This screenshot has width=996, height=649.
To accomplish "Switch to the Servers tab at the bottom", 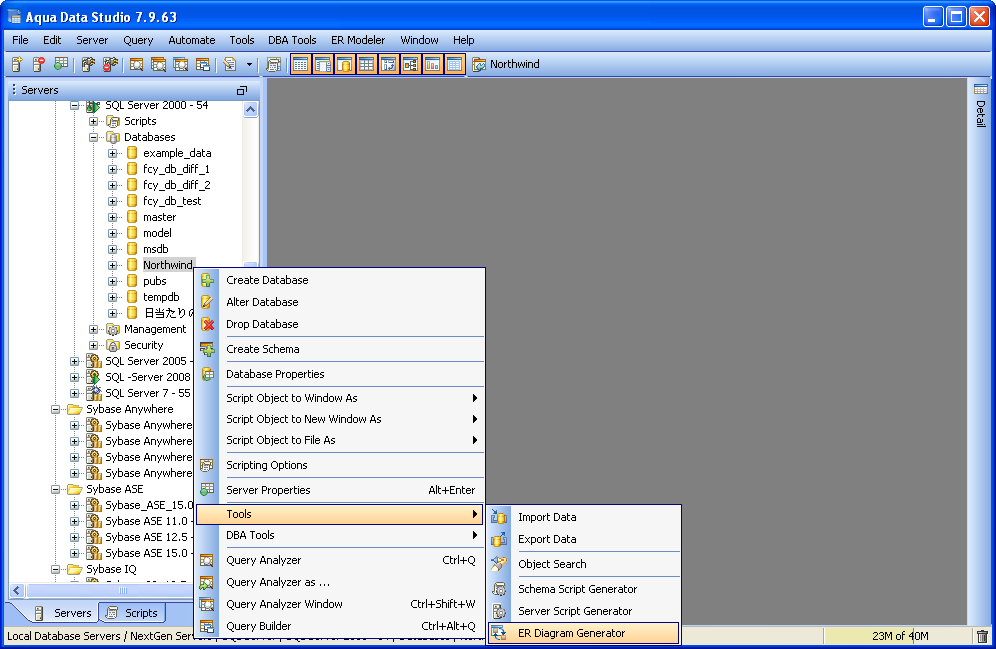I will pyautogui.click(x=64, y=613).
